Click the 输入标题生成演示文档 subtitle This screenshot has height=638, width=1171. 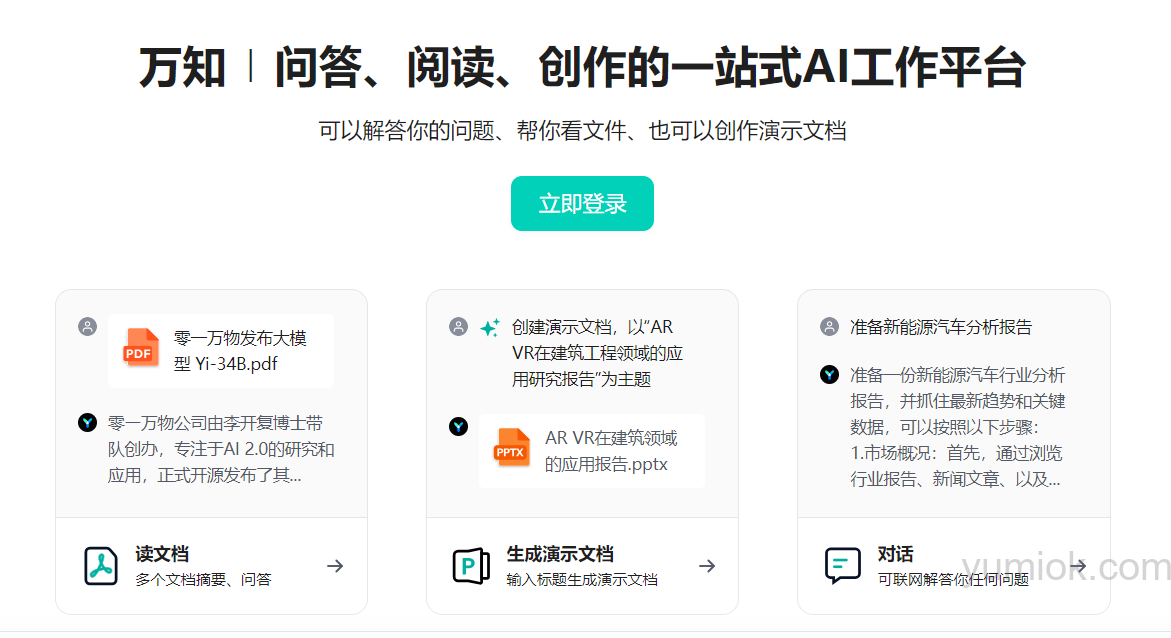(x=582, y=580)
